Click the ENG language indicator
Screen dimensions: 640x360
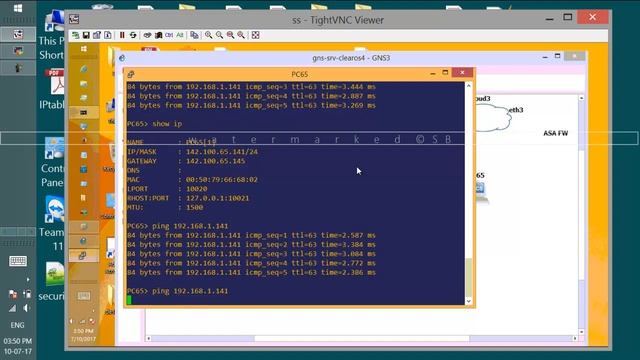pyautogui.click(x=18, y=325)
